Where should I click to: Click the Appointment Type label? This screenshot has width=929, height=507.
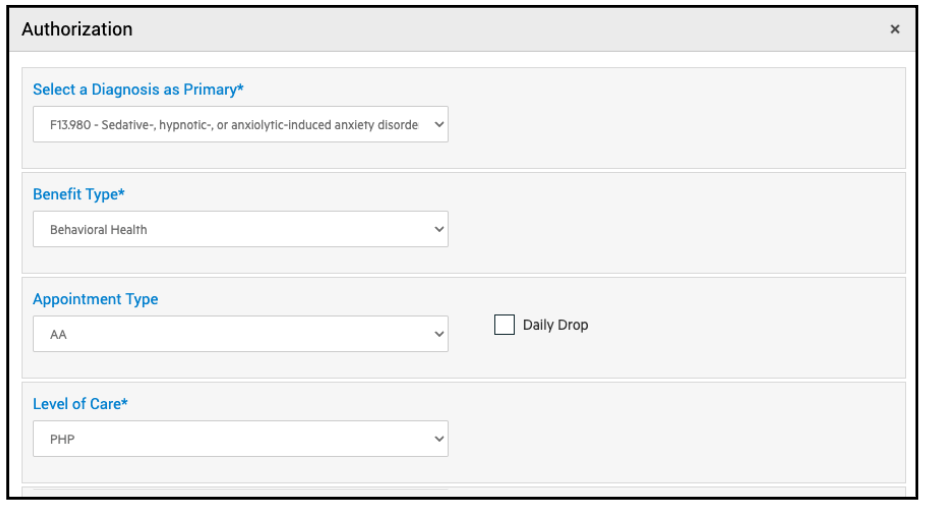click(x=95, y=299)
